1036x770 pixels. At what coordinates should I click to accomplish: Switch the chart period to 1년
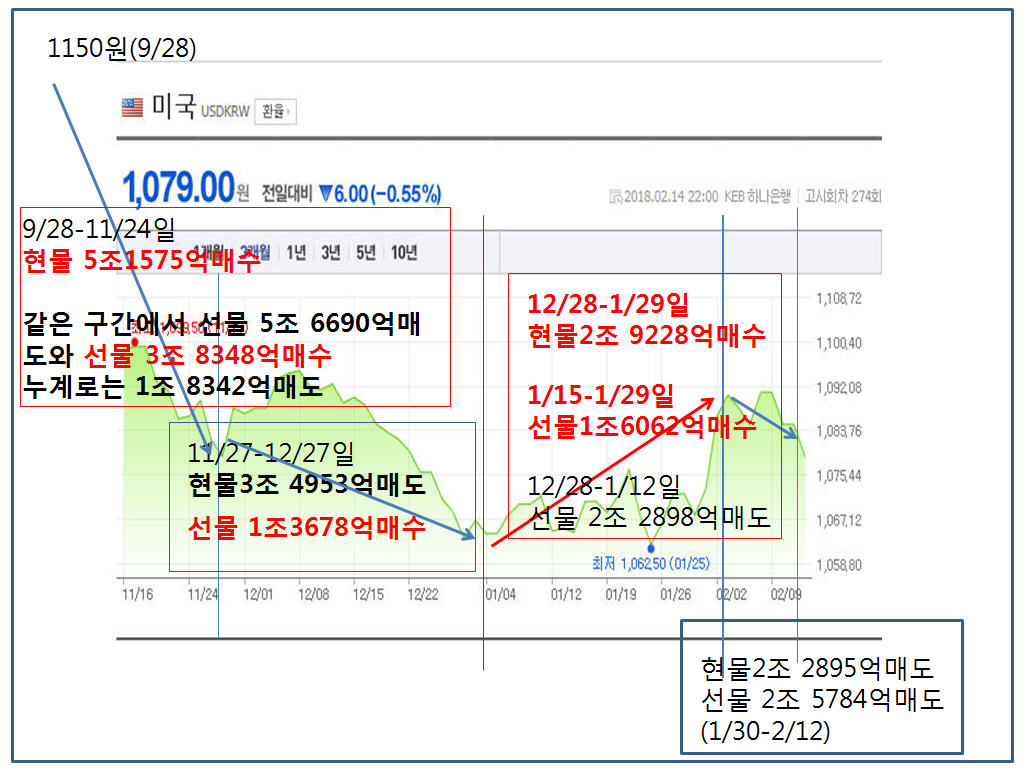tap(296, 252)
